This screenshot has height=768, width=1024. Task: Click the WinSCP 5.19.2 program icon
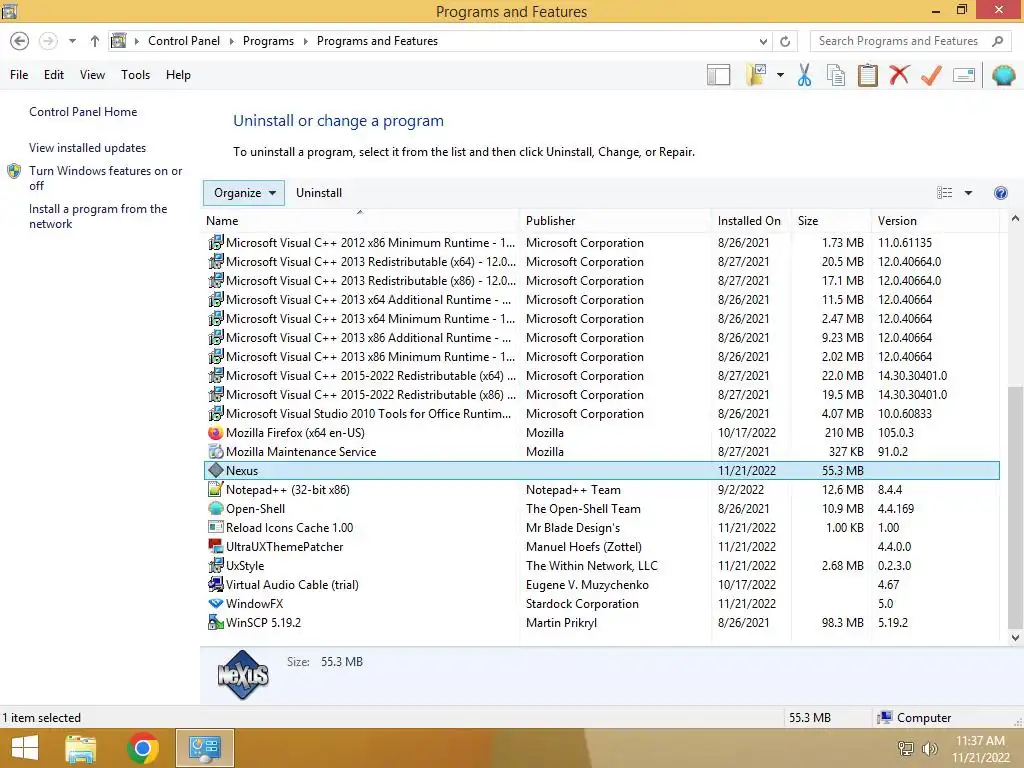[x=216, y=622]
